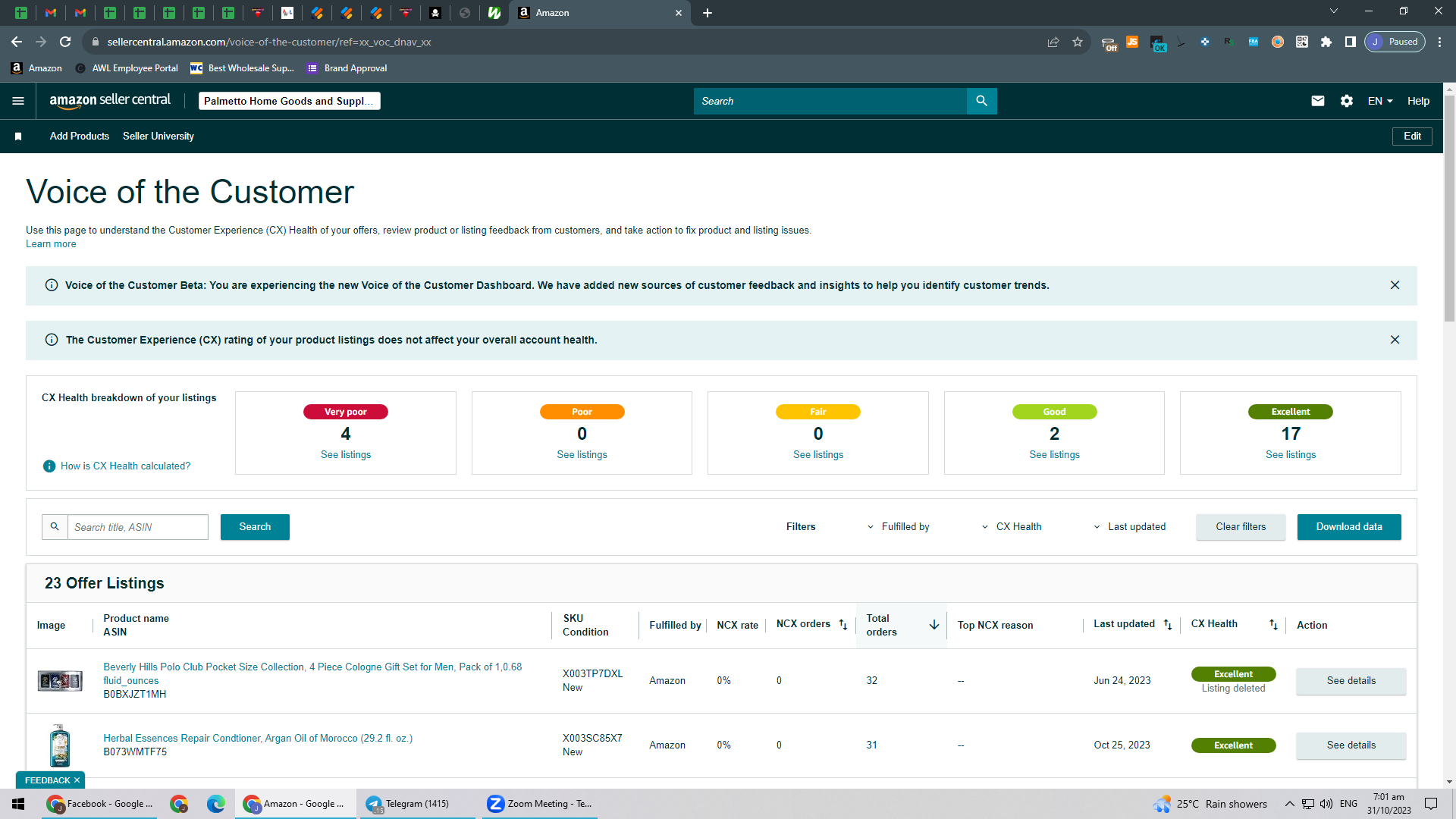Viewport: 1456px width, 819px height.
Task: Click See listings under Fair
Action: (818, 455)
